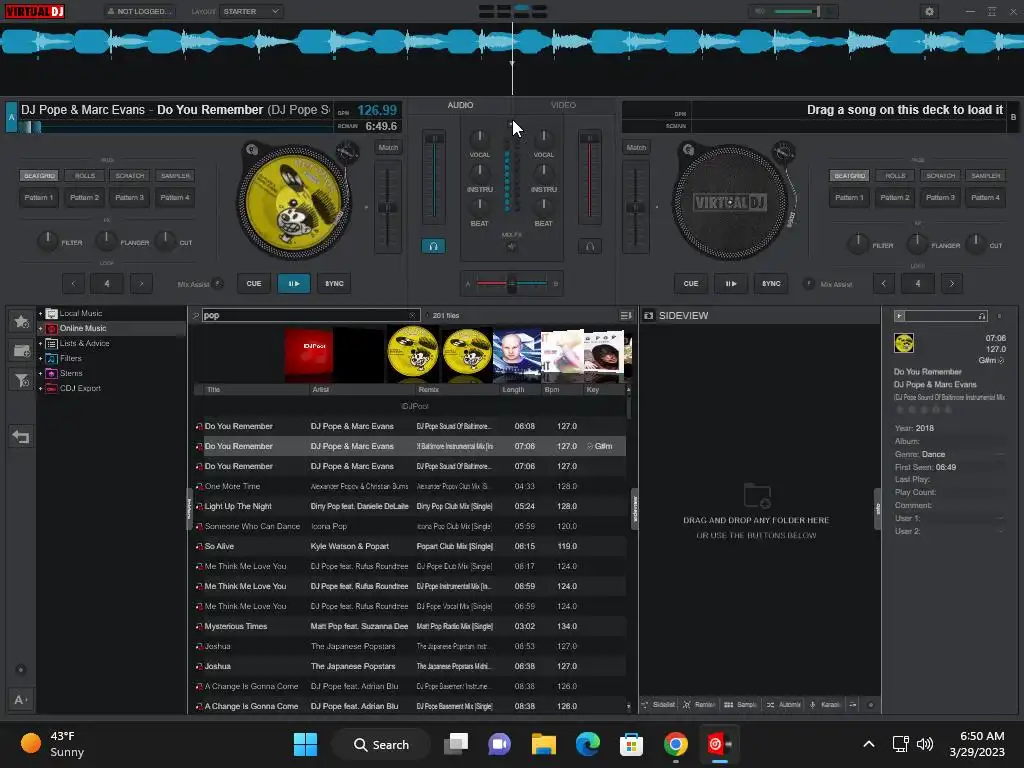Increase deck B loop length
1024x768 pixels.
[952, 283]
